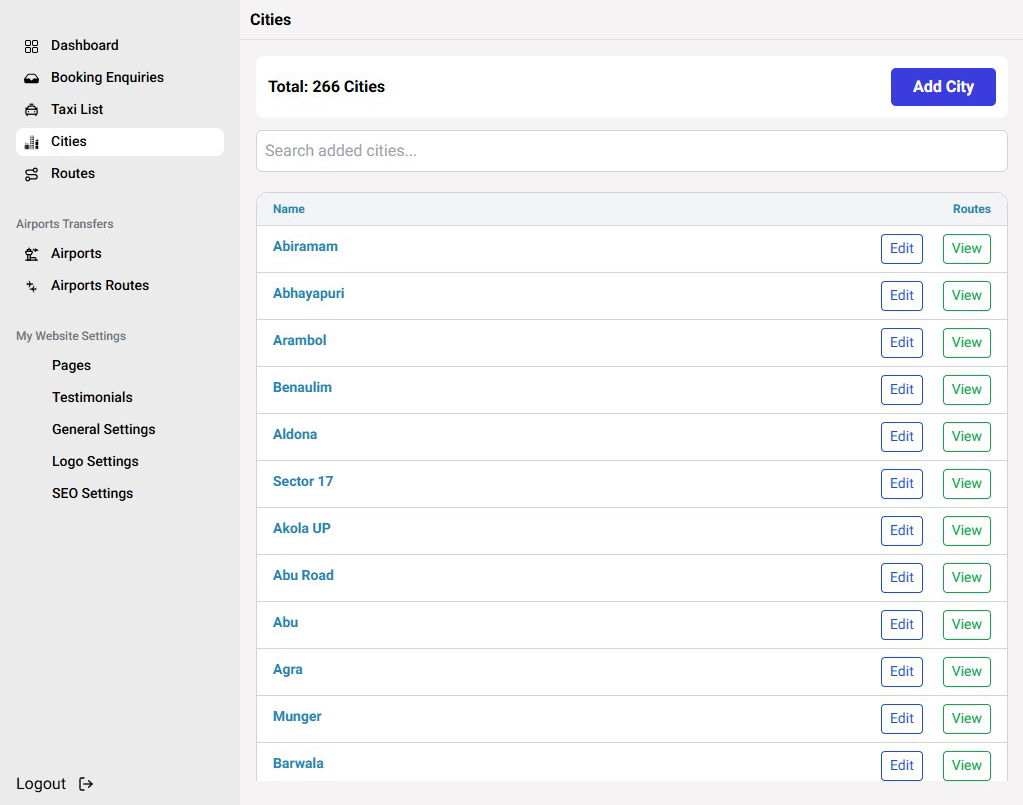
Task: Open Logo Settings page
Action: click(x=95, y=461)
